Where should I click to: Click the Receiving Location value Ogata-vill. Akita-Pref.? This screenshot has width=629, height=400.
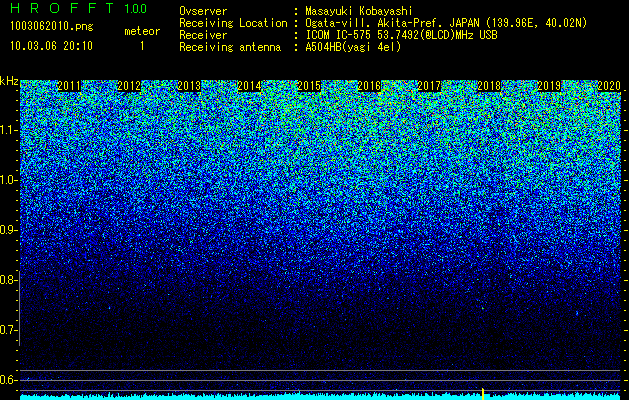374,23
